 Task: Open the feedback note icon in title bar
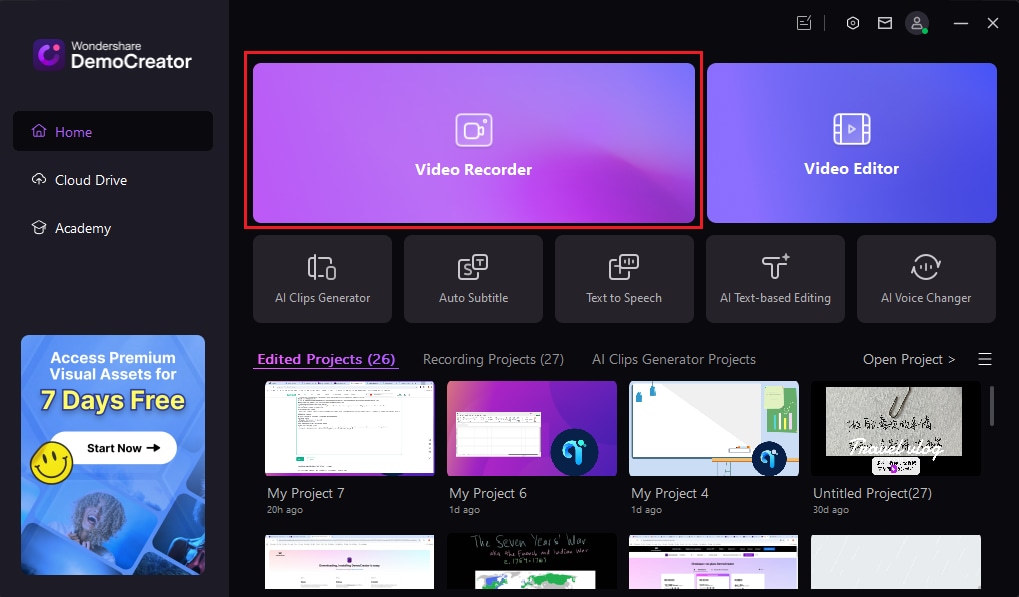click(x=804, y=23)
